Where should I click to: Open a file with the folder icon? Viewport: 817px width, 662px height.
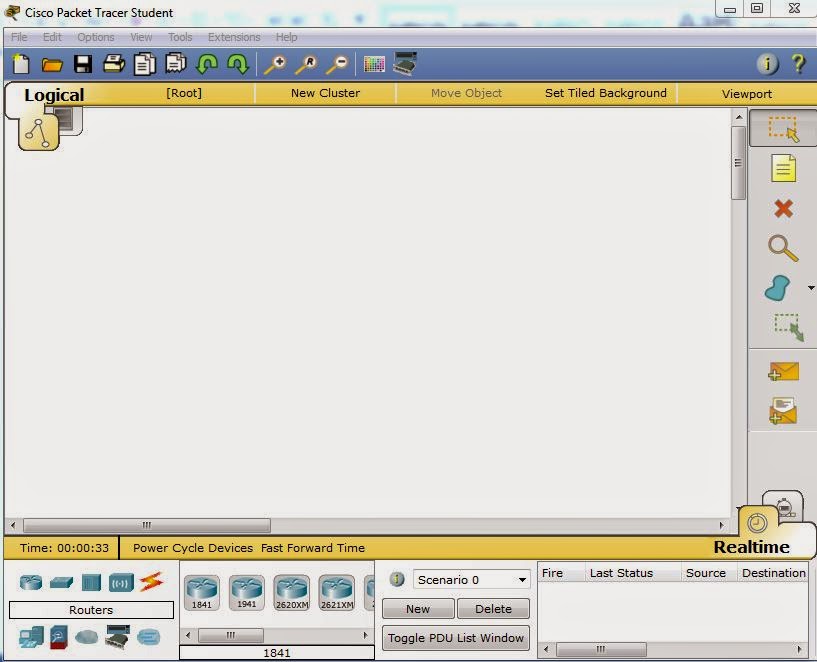[x=52, y=65]
